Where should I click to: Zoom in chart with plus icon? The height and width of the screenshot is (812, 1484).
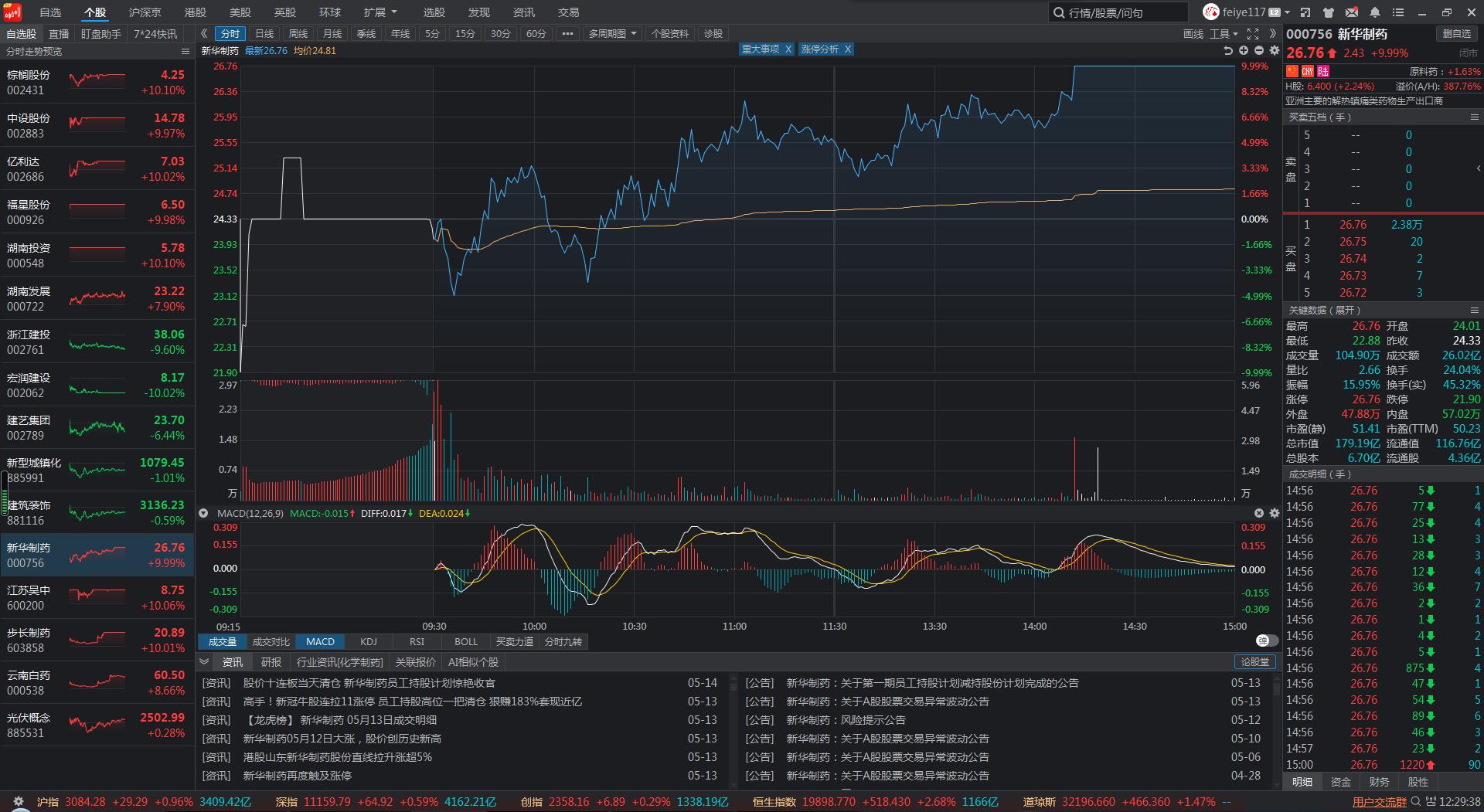[x=1244, y=50]
